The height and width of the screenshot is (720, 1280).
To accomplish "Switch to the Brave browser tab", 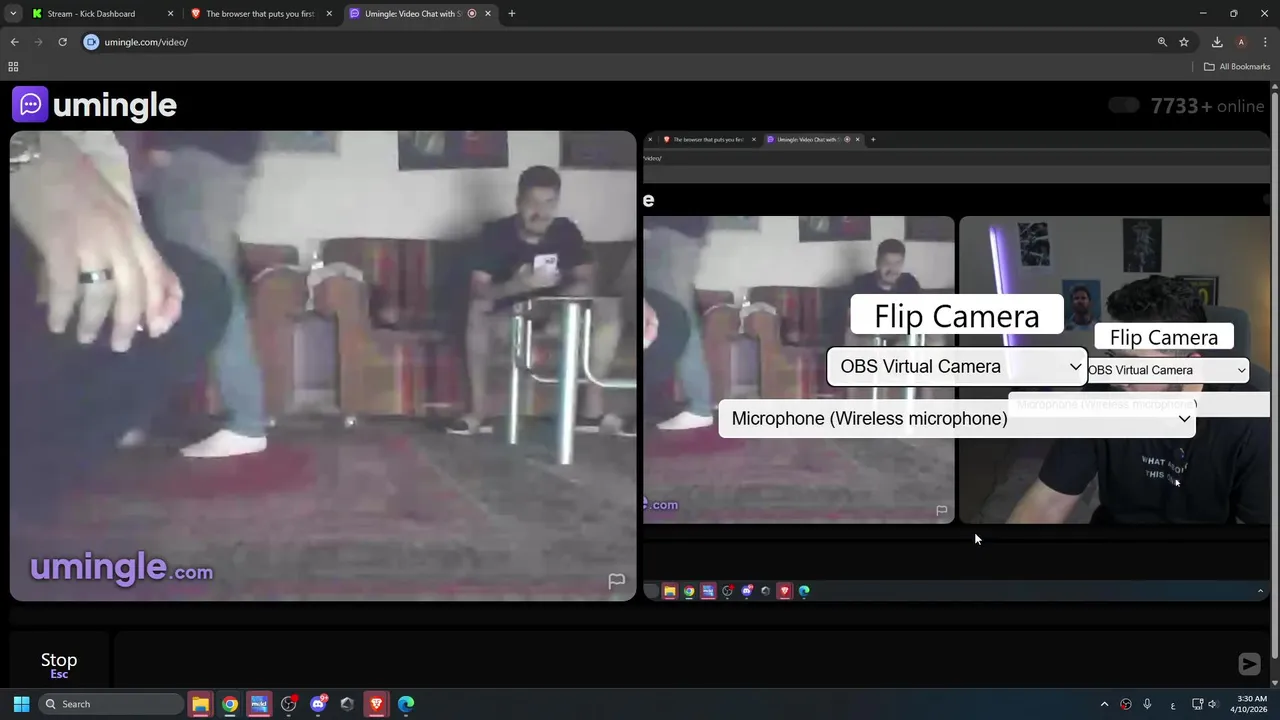I will (x=260, y=14).
